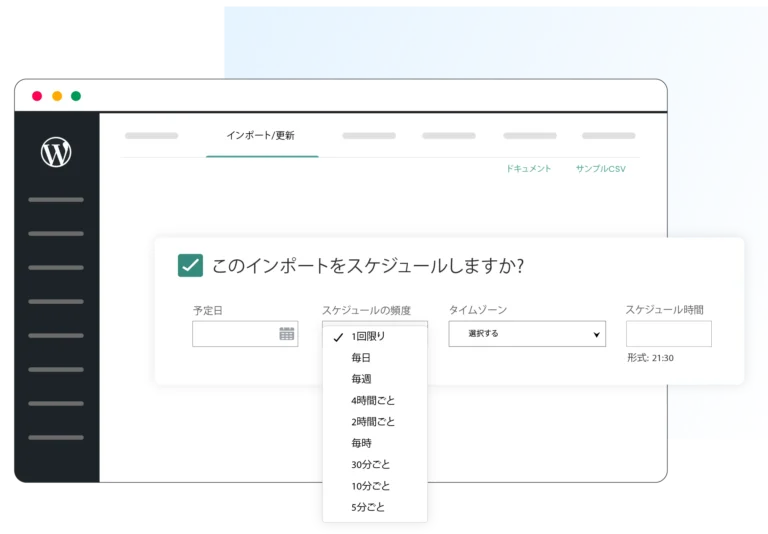Open the ドキュメント link
Viewport: 768px width, 534px height.
coord(529,169)
